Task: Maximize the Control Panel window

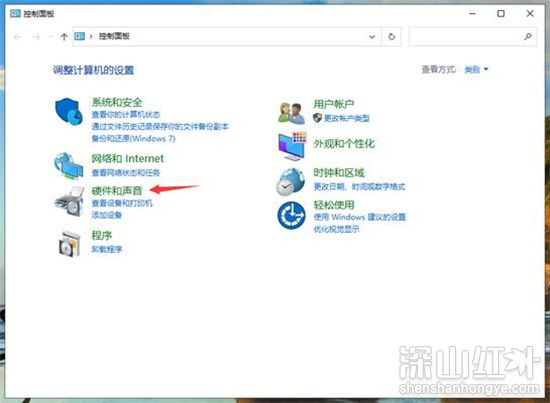Action: (501, 14)
